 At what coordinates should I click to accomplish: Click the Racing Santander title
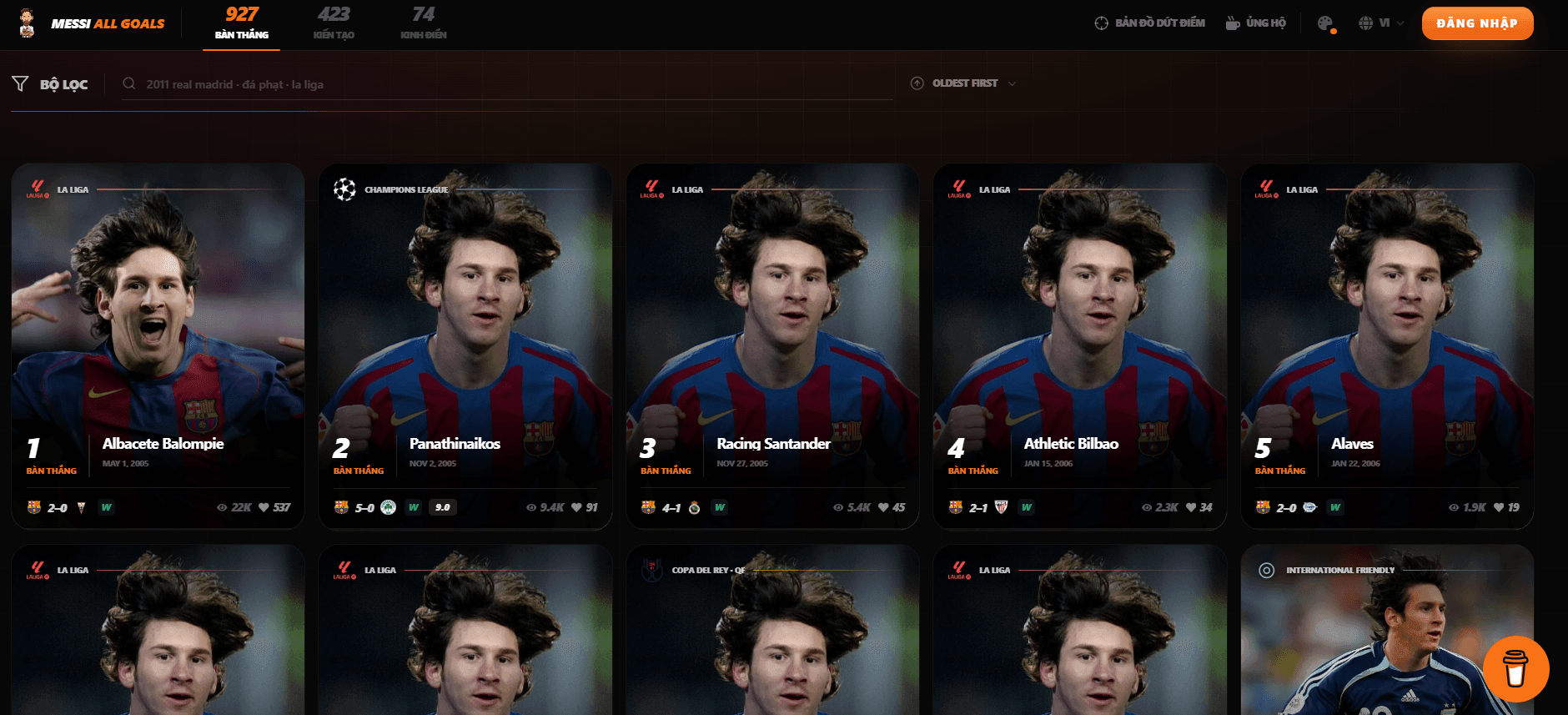click(773, 444)
